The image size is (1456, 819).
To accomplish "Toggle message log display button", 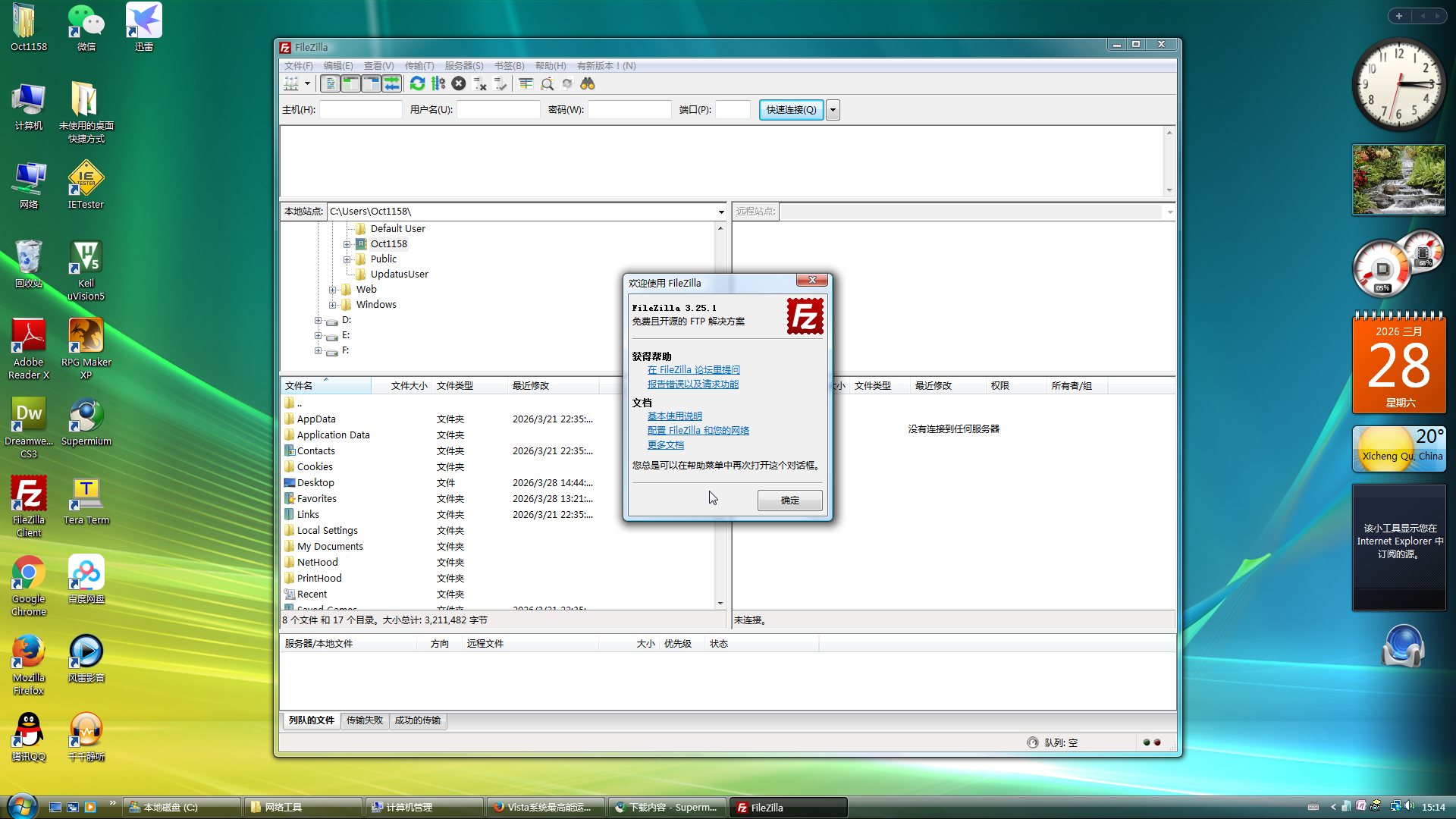I will pos(330,84).
